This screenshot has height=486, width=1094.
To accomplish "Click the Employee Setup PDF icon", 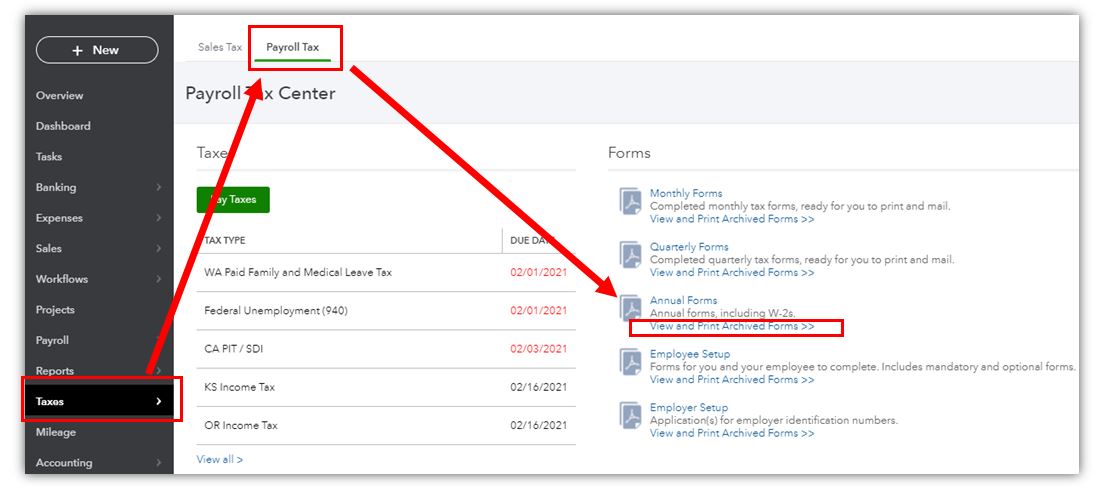I will [631, 363].
